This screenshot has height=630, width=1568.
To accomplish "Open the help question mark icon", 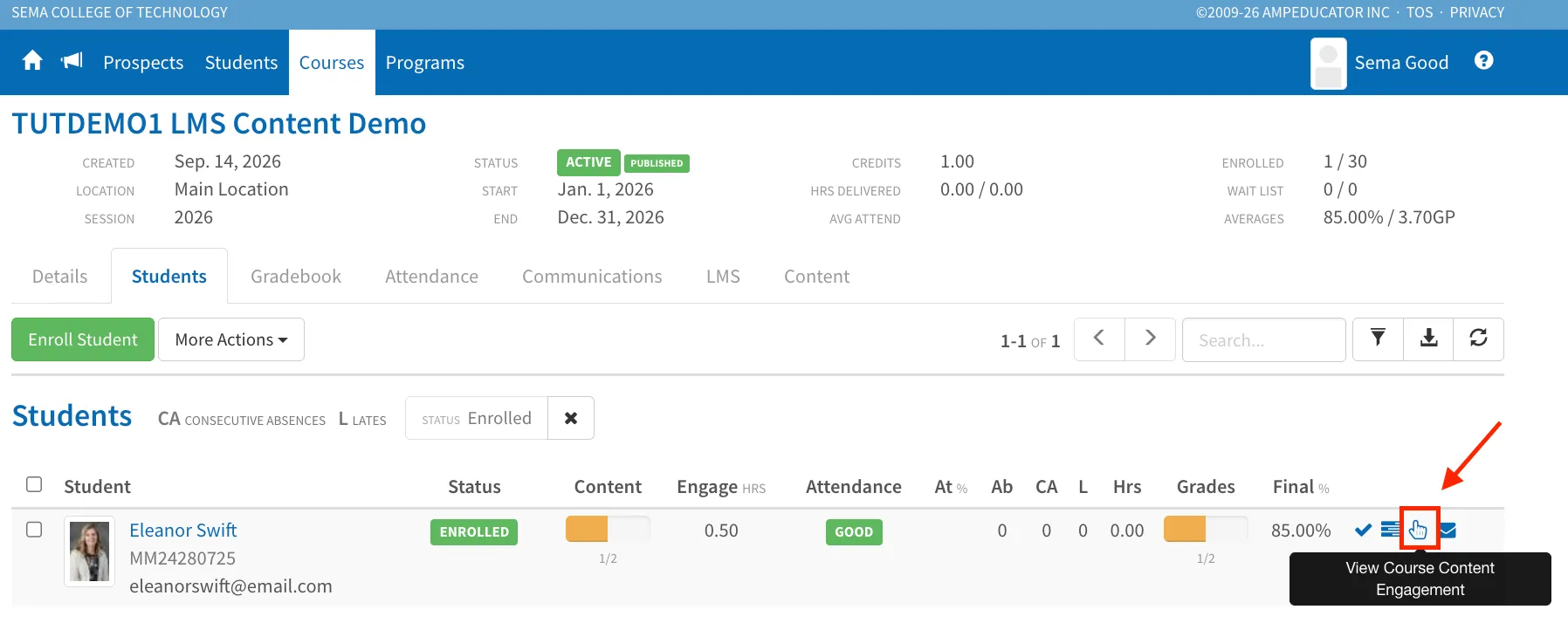I will pyautogui.click(x=1483, y=60).
